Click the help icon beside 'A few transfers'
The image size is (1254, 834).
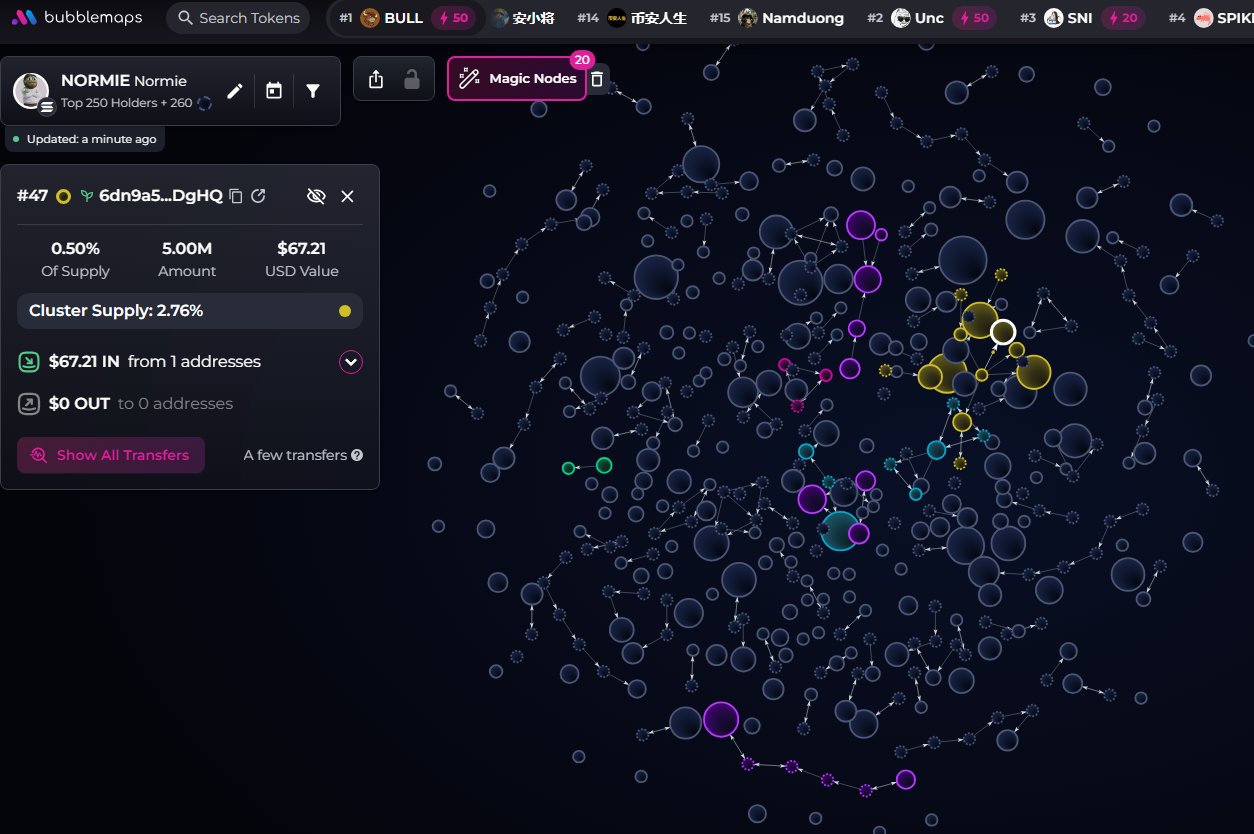click(357, 455)
